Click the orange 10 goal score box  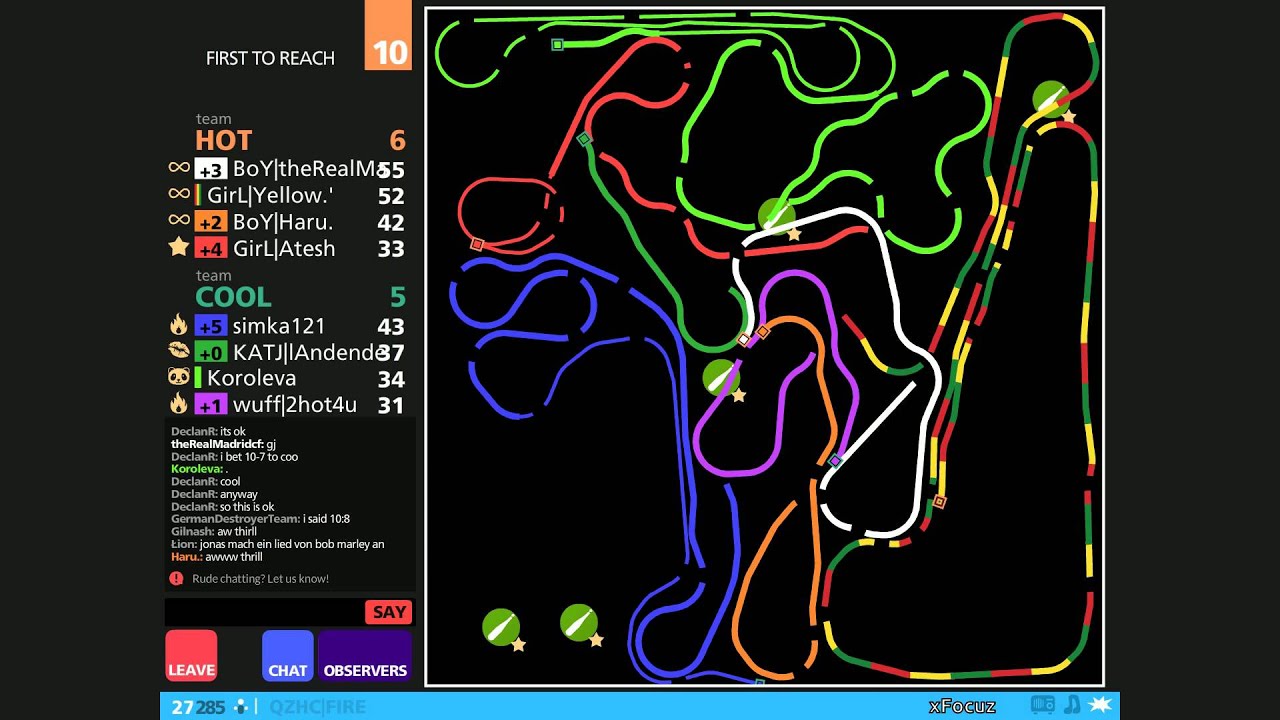coord(388,35)
